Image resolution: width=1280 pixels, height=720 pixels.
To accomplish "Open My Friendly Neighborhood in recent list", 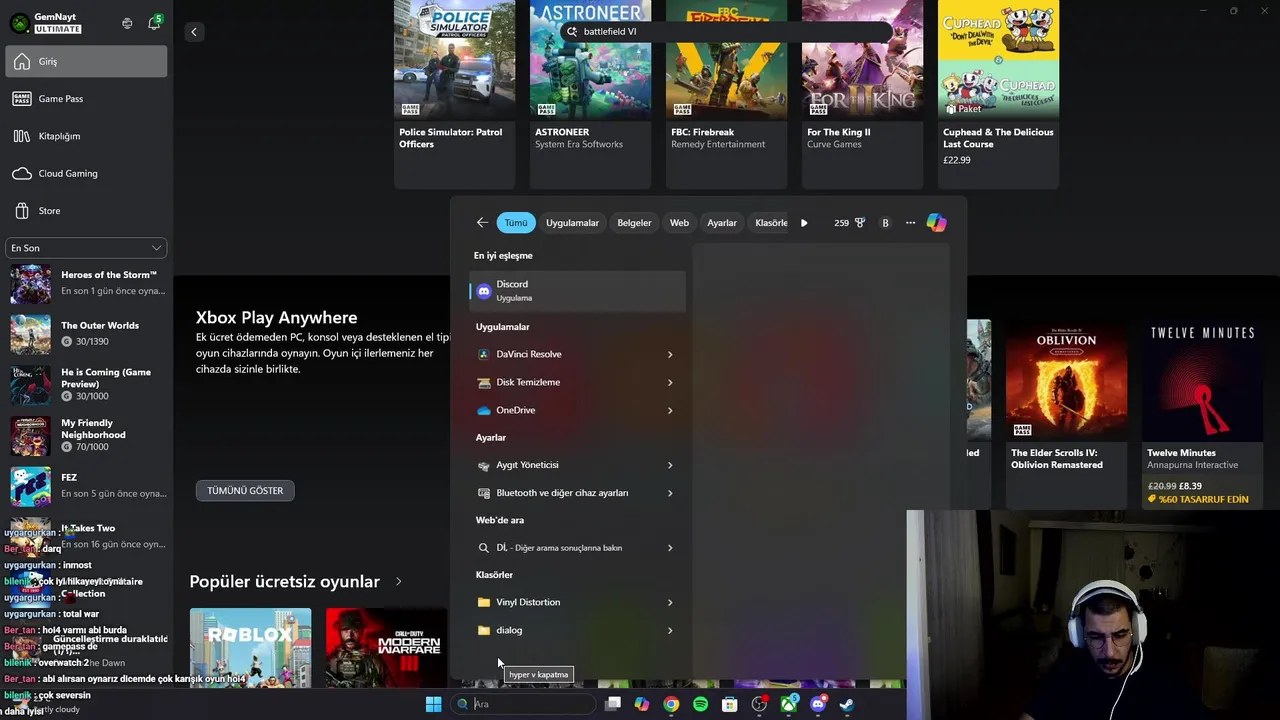I will pyautogui.click(x=86, y=435).
